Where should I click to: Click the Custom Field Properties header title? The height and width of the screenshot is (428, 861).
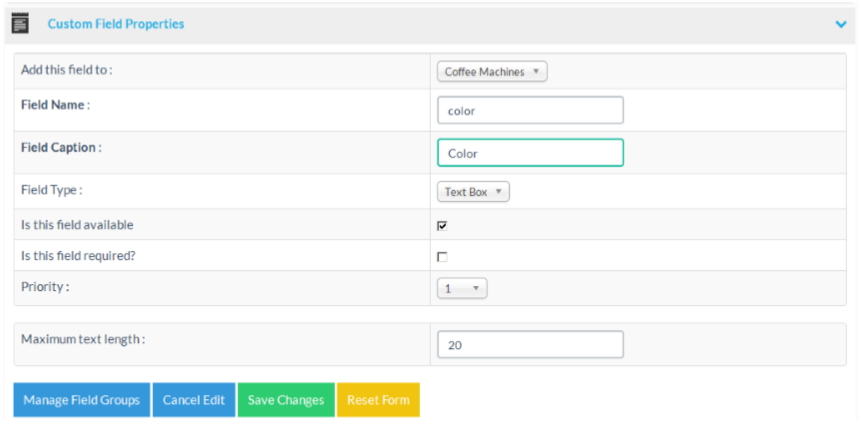116,24
